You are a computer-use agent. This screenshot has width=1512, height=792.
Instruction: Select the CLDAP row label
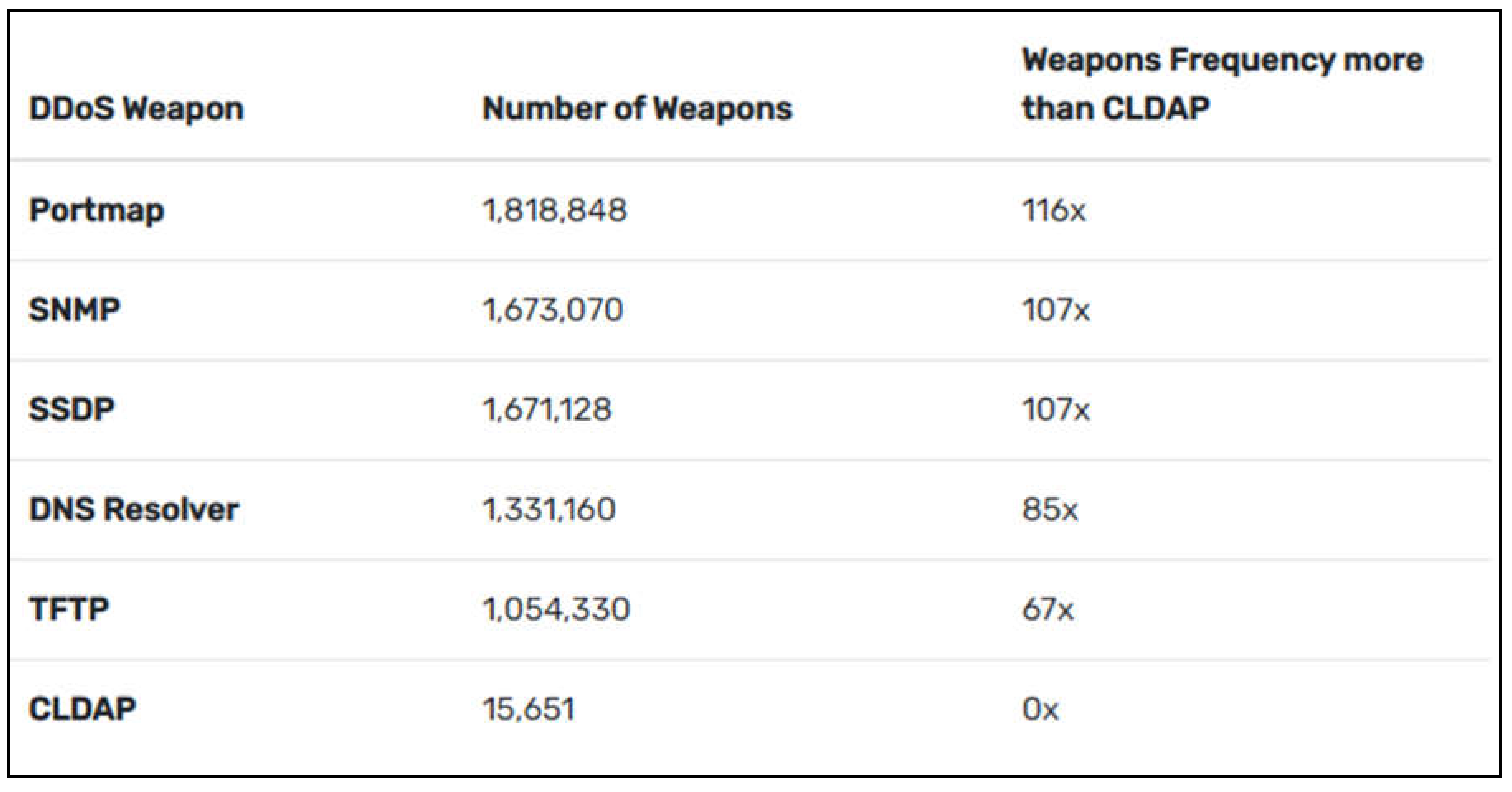pos(82,709)
